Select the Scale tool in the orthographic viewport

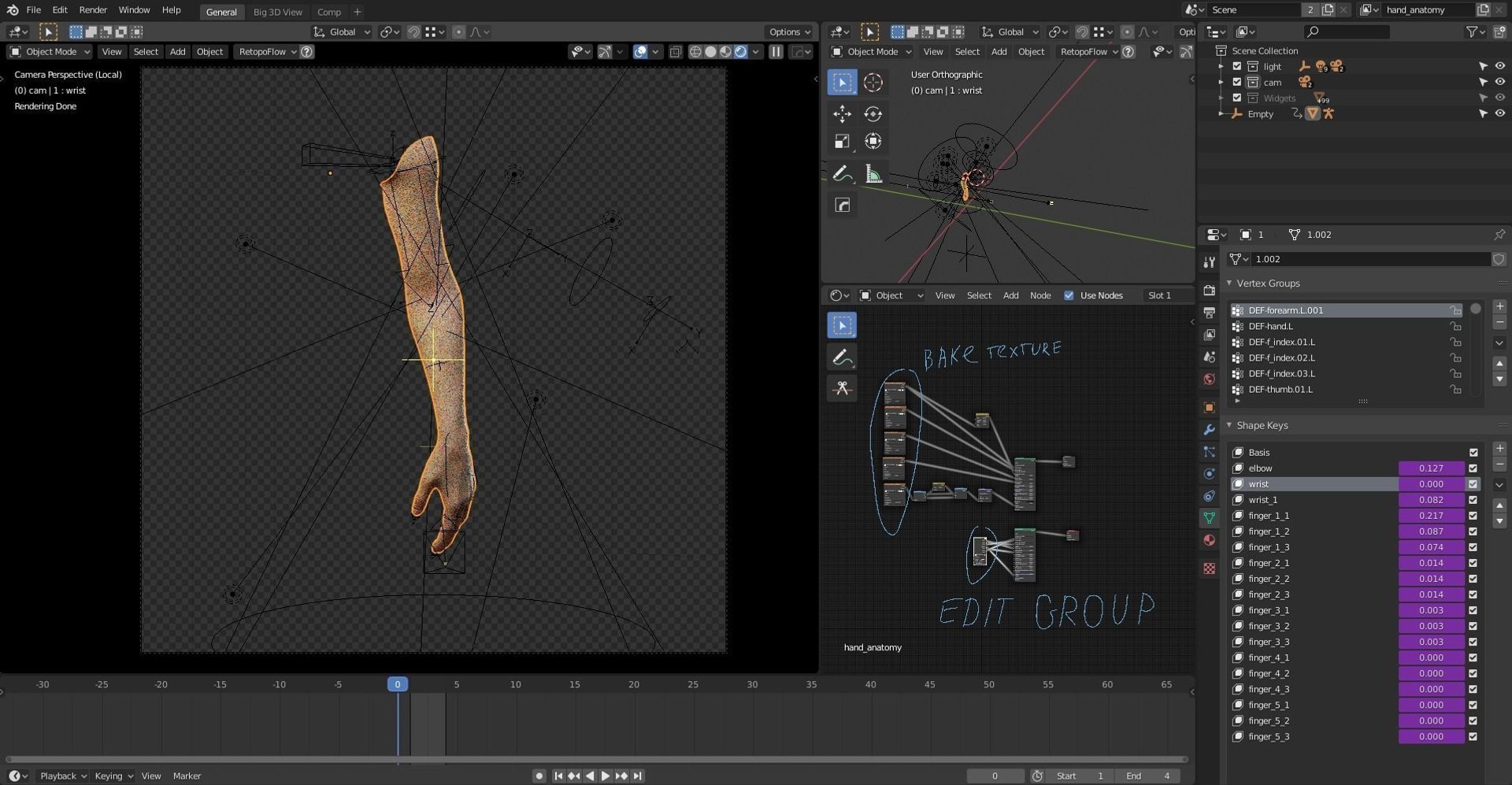pyautogui.click(x=842, y=142)
